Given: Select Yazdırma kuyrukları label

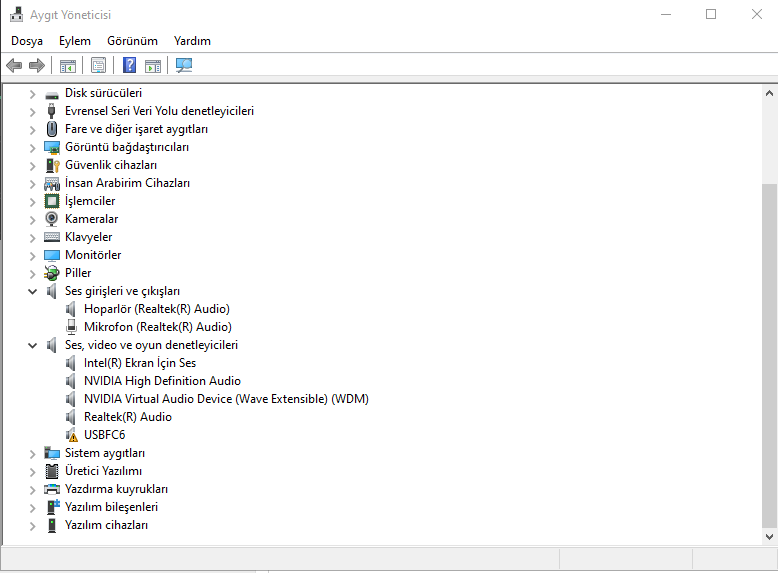Looking at the screenshot, I should (x=116, y=489).
